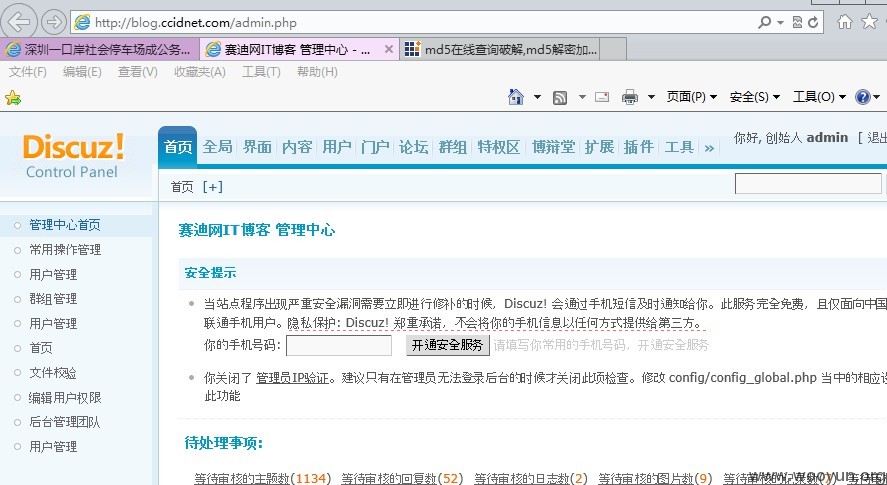
Task: Open the 插件 navigation tab
Action: tap(639, 147)
